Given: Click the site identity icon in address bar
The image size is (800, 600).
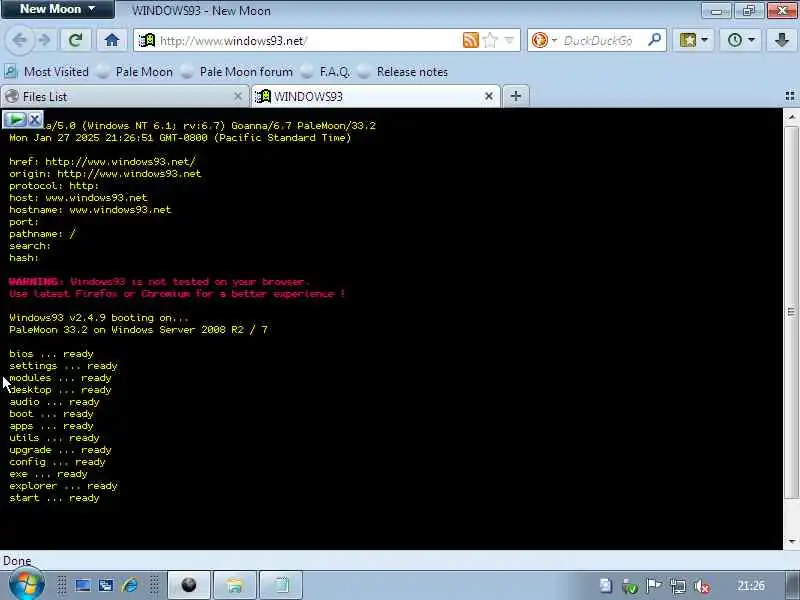Looking at the screenshot, I should [x=147, y=40].
